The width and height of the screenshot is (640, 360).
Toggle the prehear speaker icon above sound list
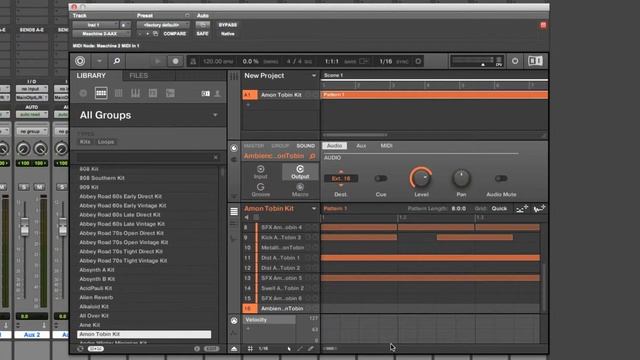pyautogui.click(x=247, y=218)
